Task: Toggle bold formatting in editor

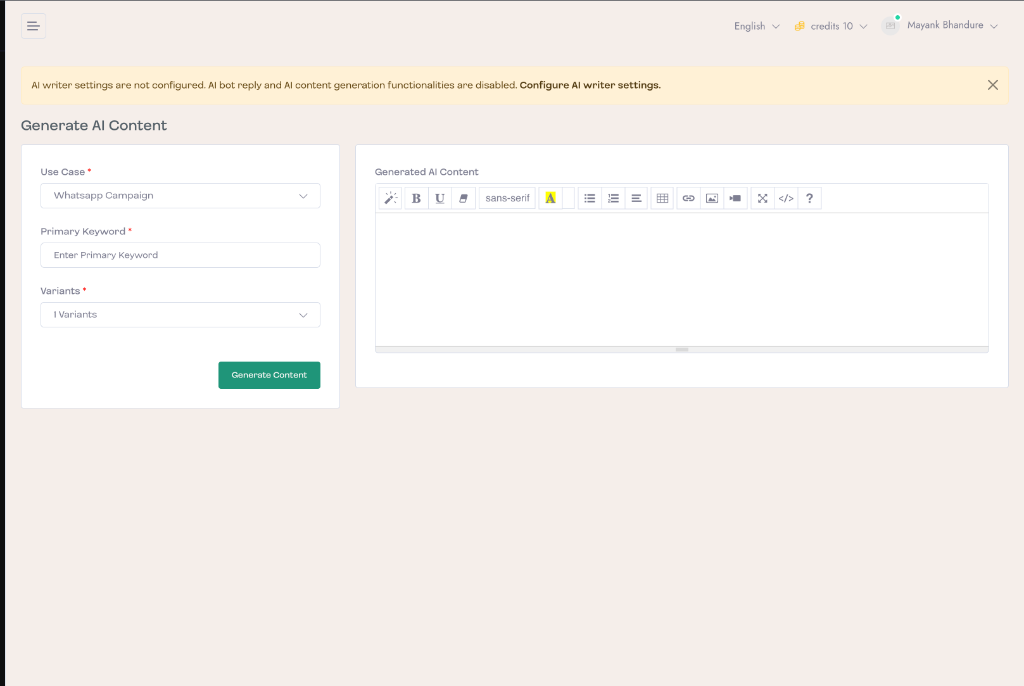Action: [x=416, y=198]
